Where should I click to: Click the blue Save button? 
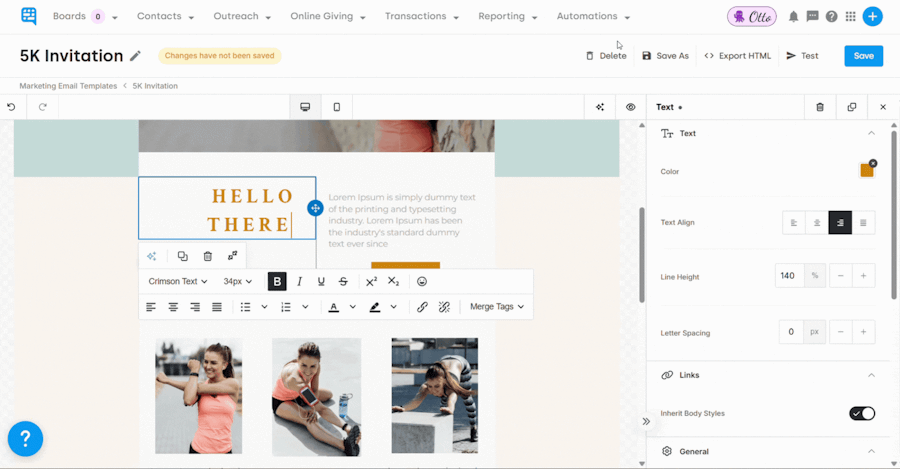(x=863, y=56)
